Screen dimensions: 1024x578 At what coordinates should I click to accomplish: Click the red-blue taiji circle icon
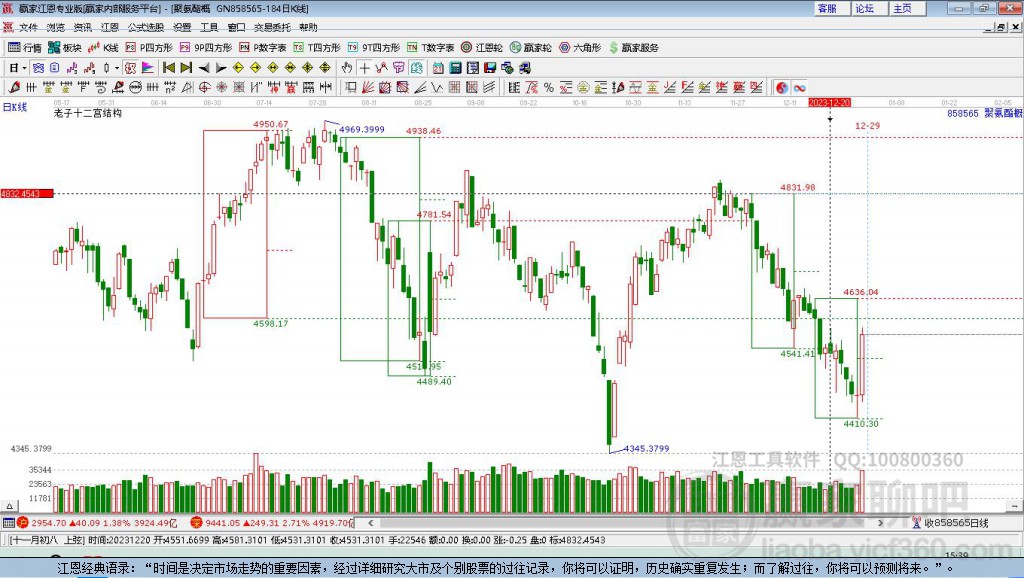click(x=782, y=88)
